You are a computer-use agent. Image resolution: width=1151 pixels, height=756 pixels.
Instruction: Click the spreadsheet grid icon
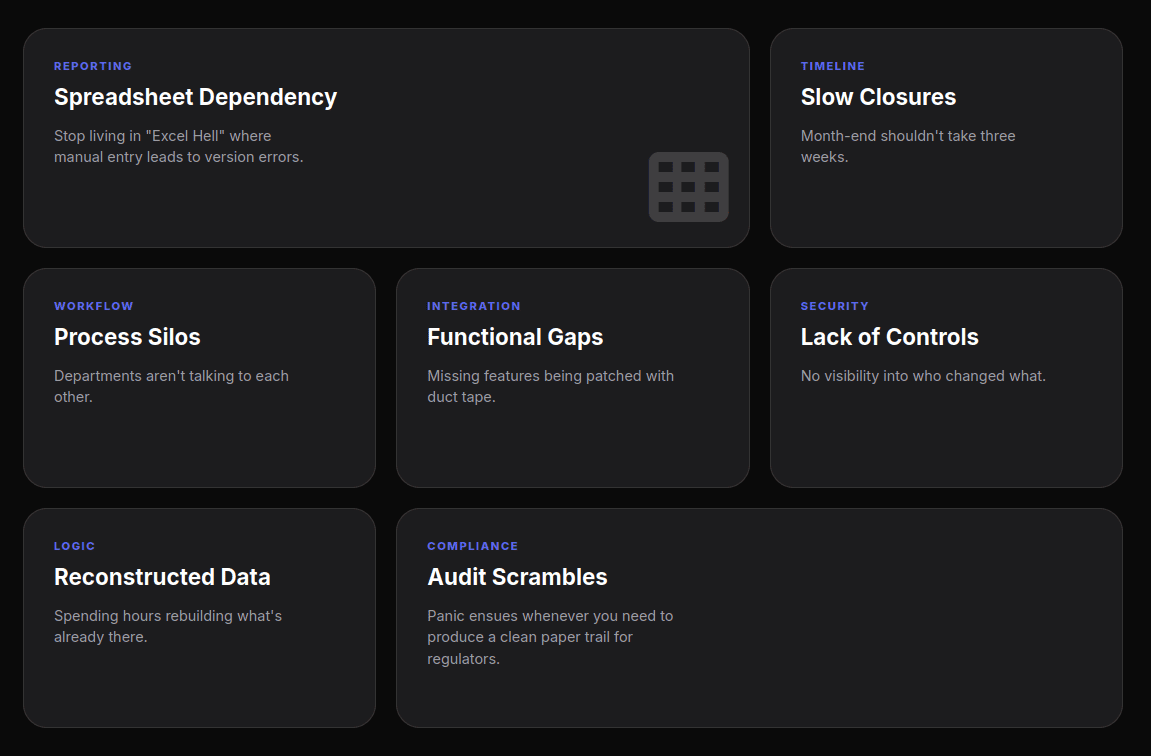click(688, 187)
